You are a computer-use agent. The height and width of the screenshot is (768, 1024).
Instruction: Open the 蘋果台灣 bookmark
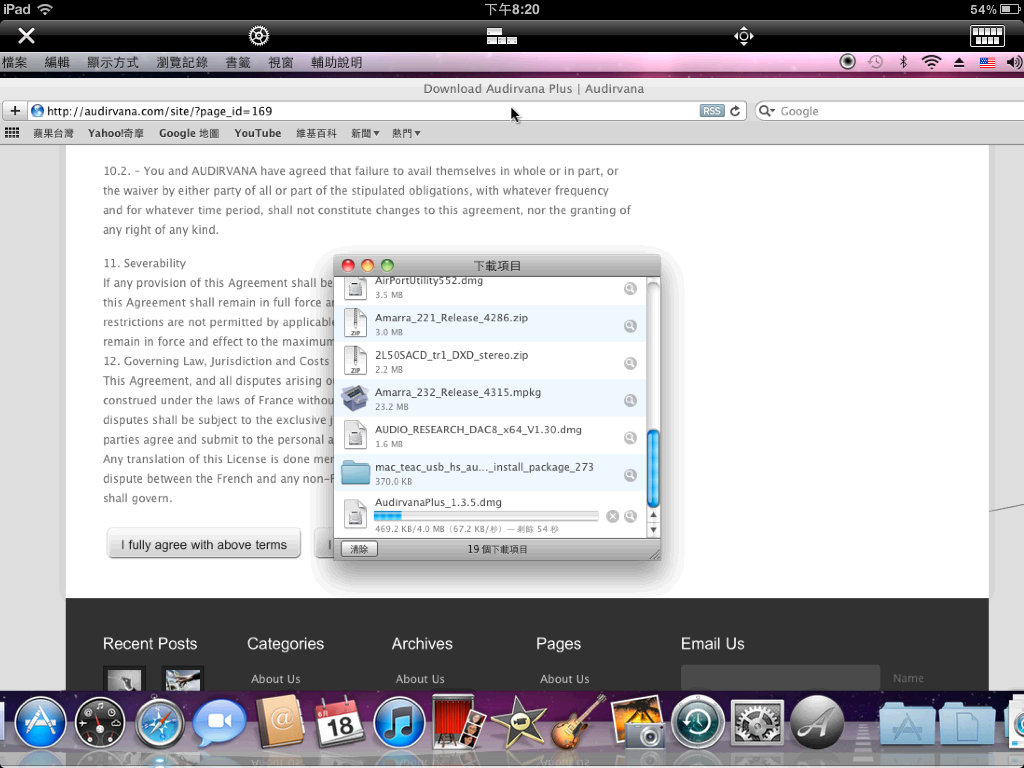54,133
